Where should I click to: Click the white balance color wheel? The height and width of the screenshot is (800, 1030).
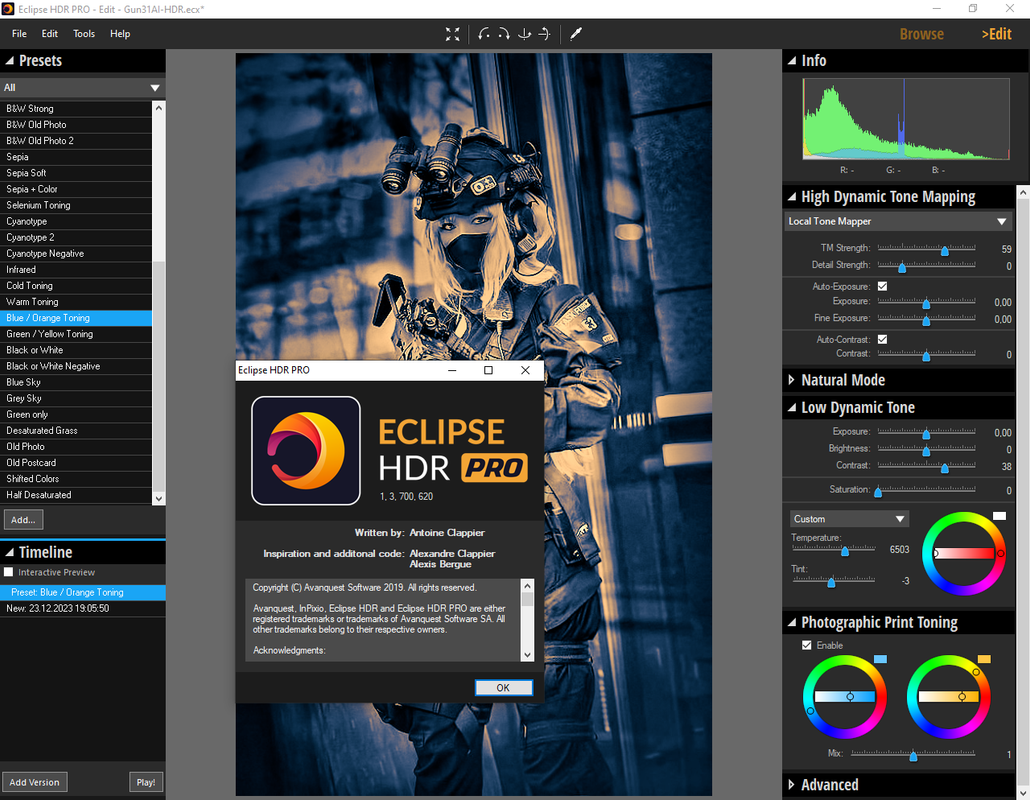coord(964,554)
